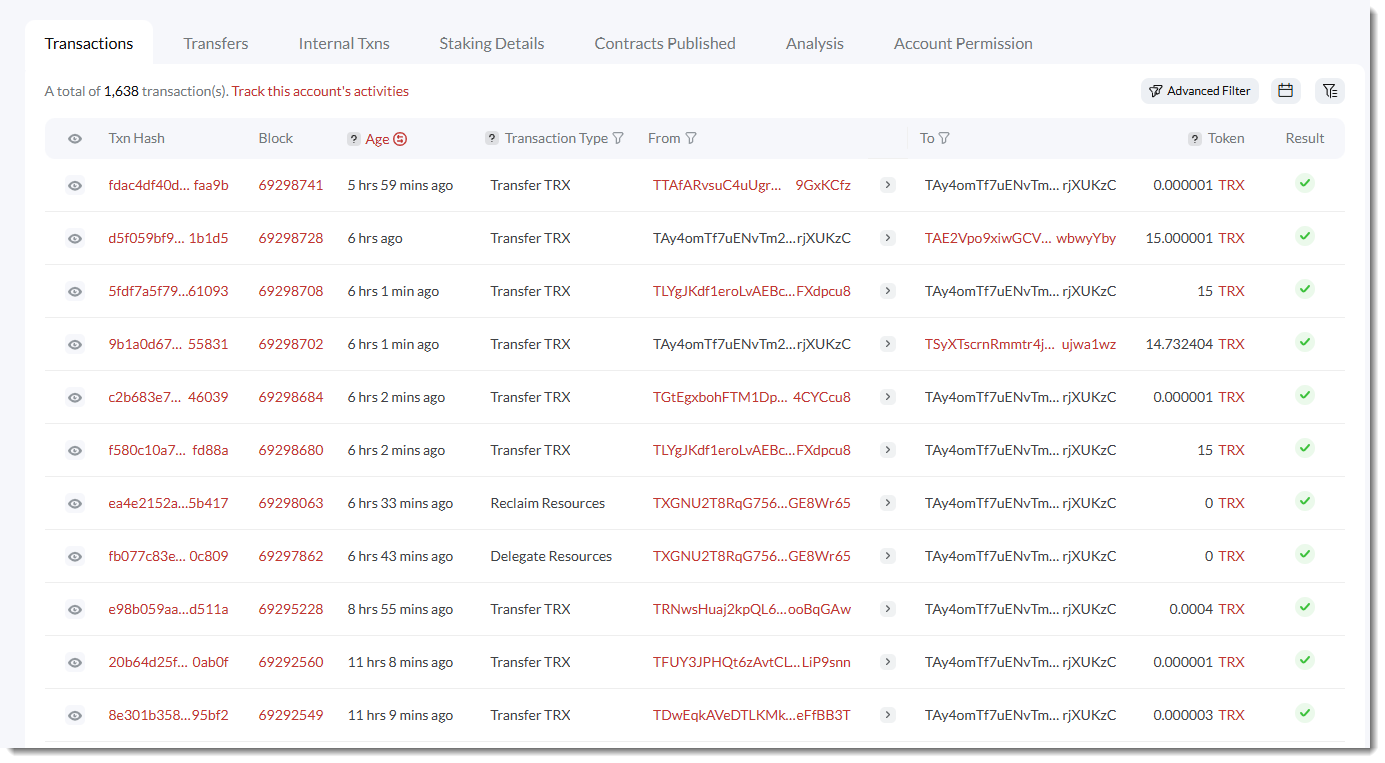Open the To column filter funnel

(x=944, y=138)
